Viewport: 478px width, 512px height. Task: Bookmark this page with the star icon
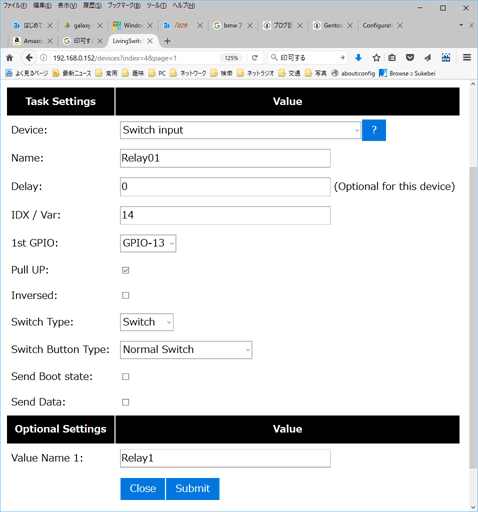(376, 58)
